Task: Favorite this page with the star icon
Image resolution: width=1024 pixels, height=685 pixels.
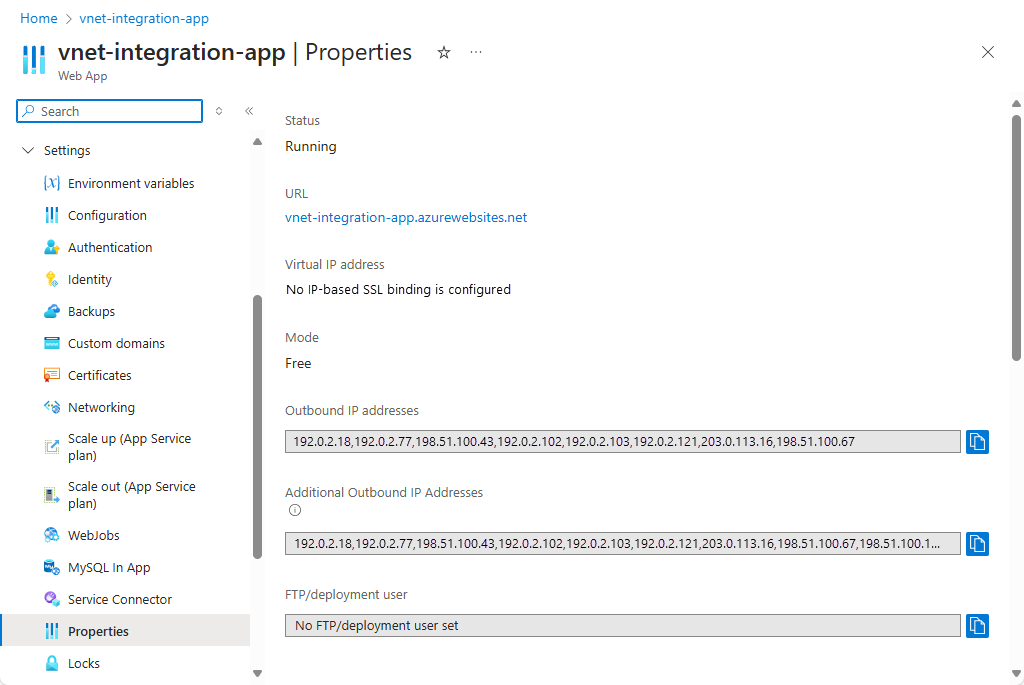Action: [444, 52]
